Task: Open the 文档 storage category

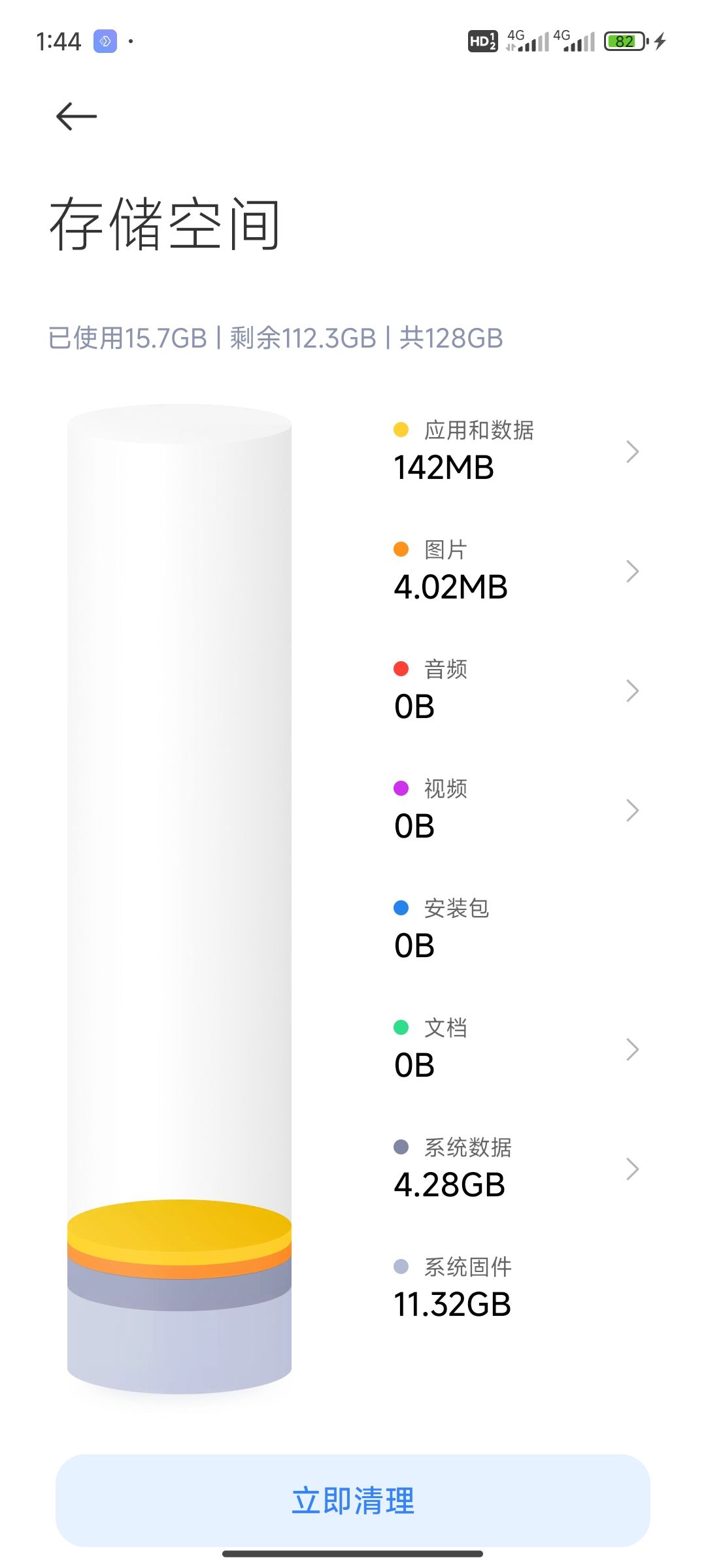Action: click(x=445, y=1049)
